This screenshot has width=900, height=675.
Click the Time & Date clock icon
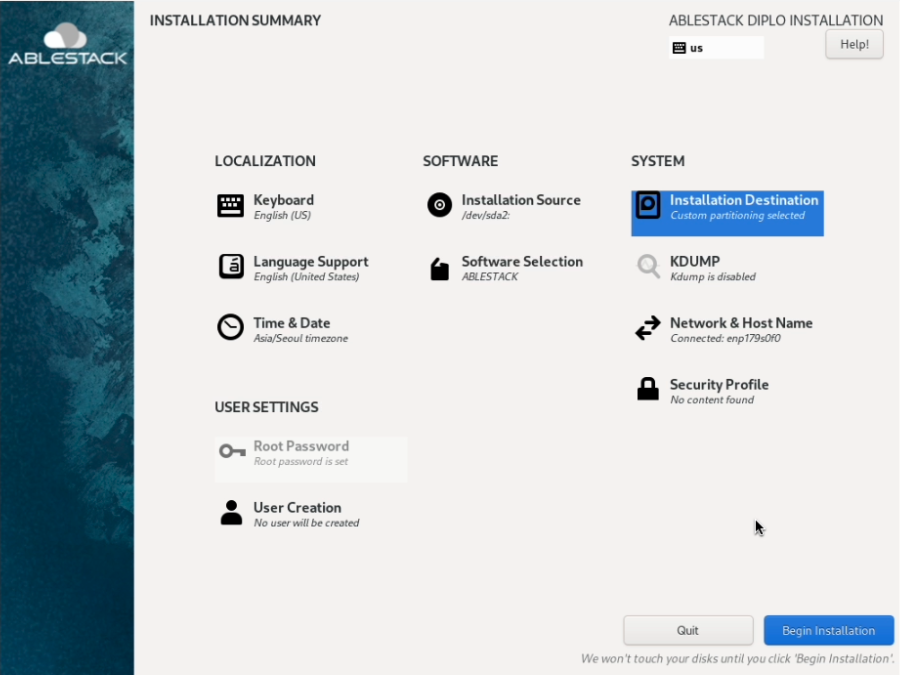click(230, 328)
